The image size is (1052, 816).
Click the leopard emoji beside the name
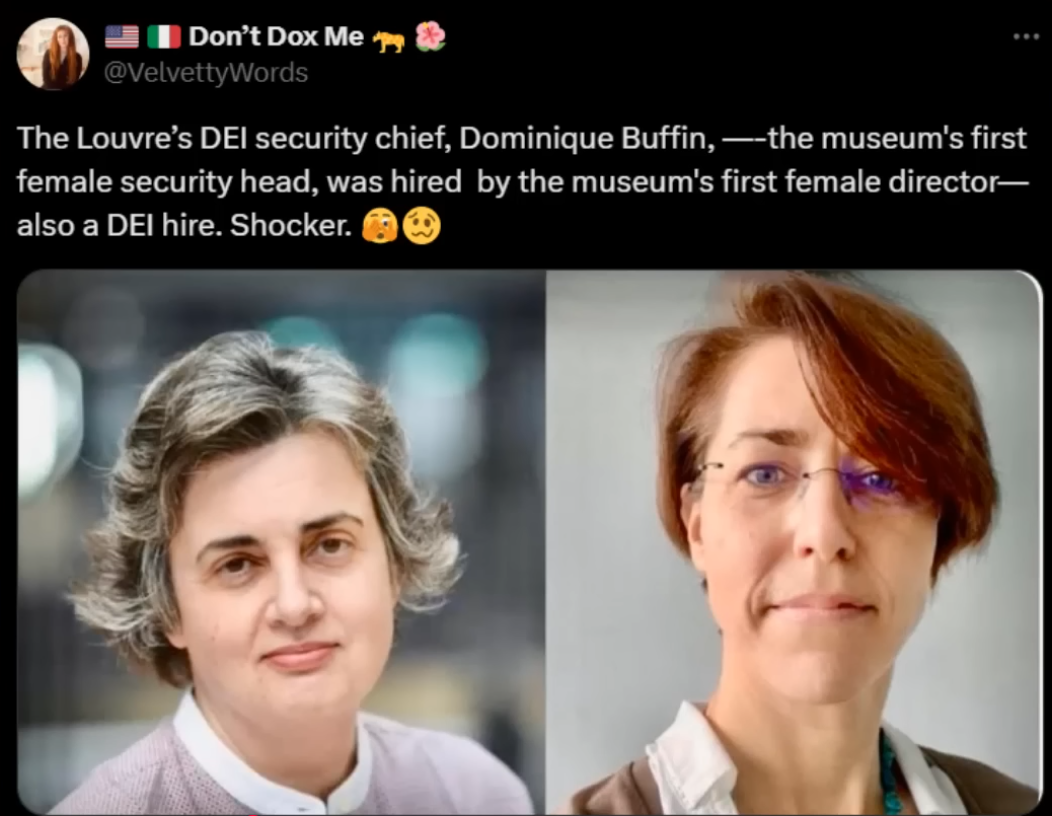pyautogui.click(x=388, y=42)
